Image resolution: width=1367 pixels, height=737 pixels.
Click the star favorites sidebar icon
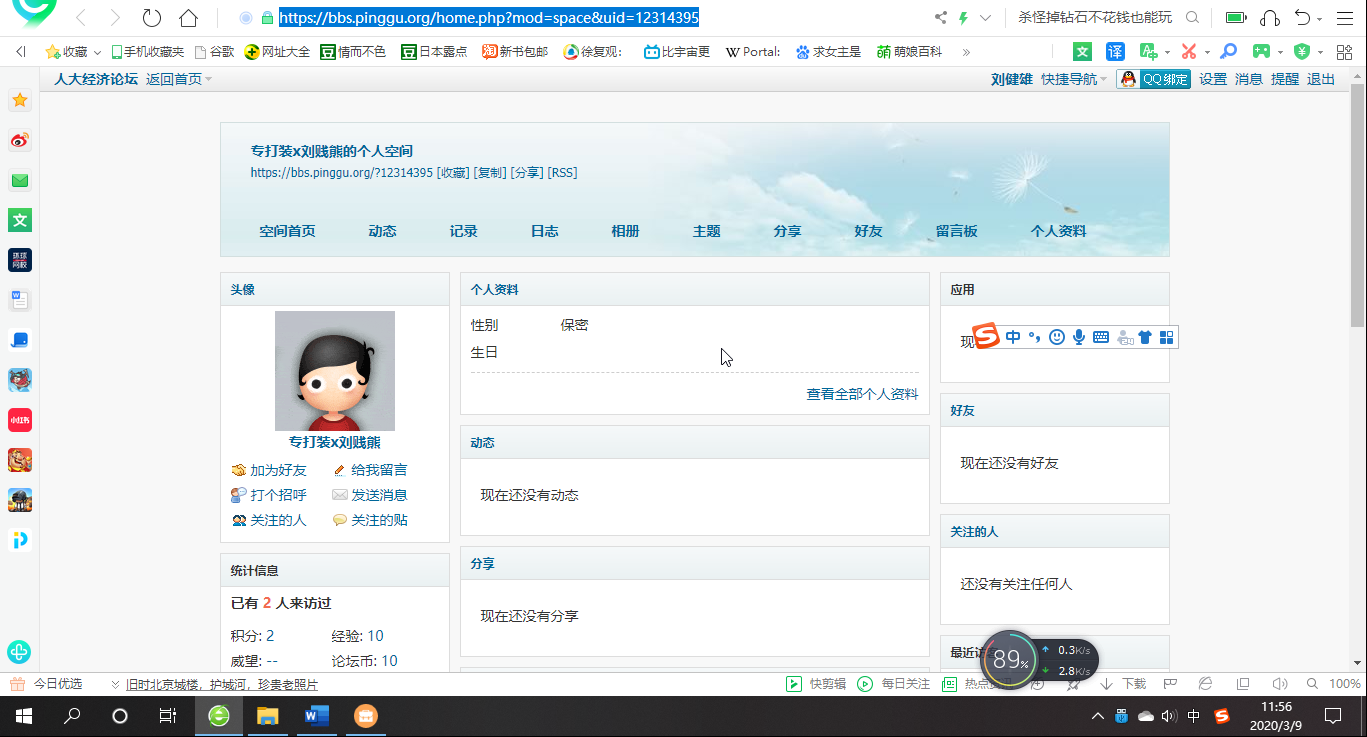click(20, 100)
